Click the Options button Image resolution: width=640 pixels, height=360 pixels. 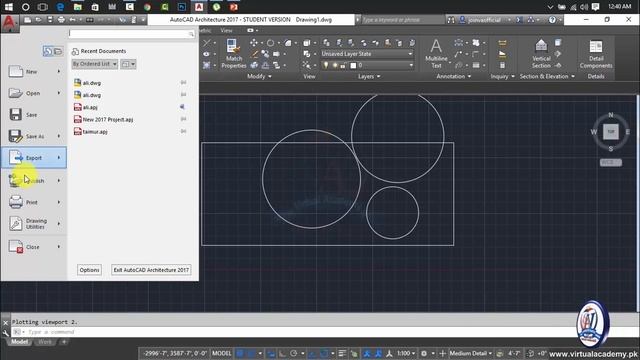(x=89, y=270)
